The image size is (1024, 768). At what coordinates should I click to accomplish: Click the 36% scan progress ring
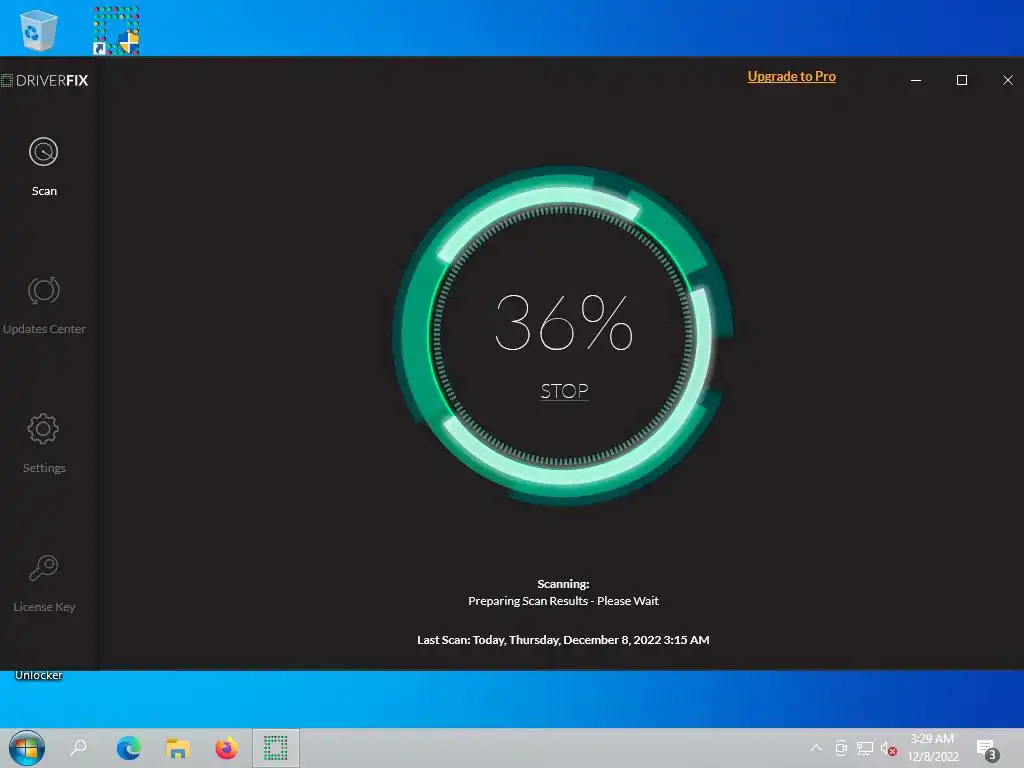point(563,335)
